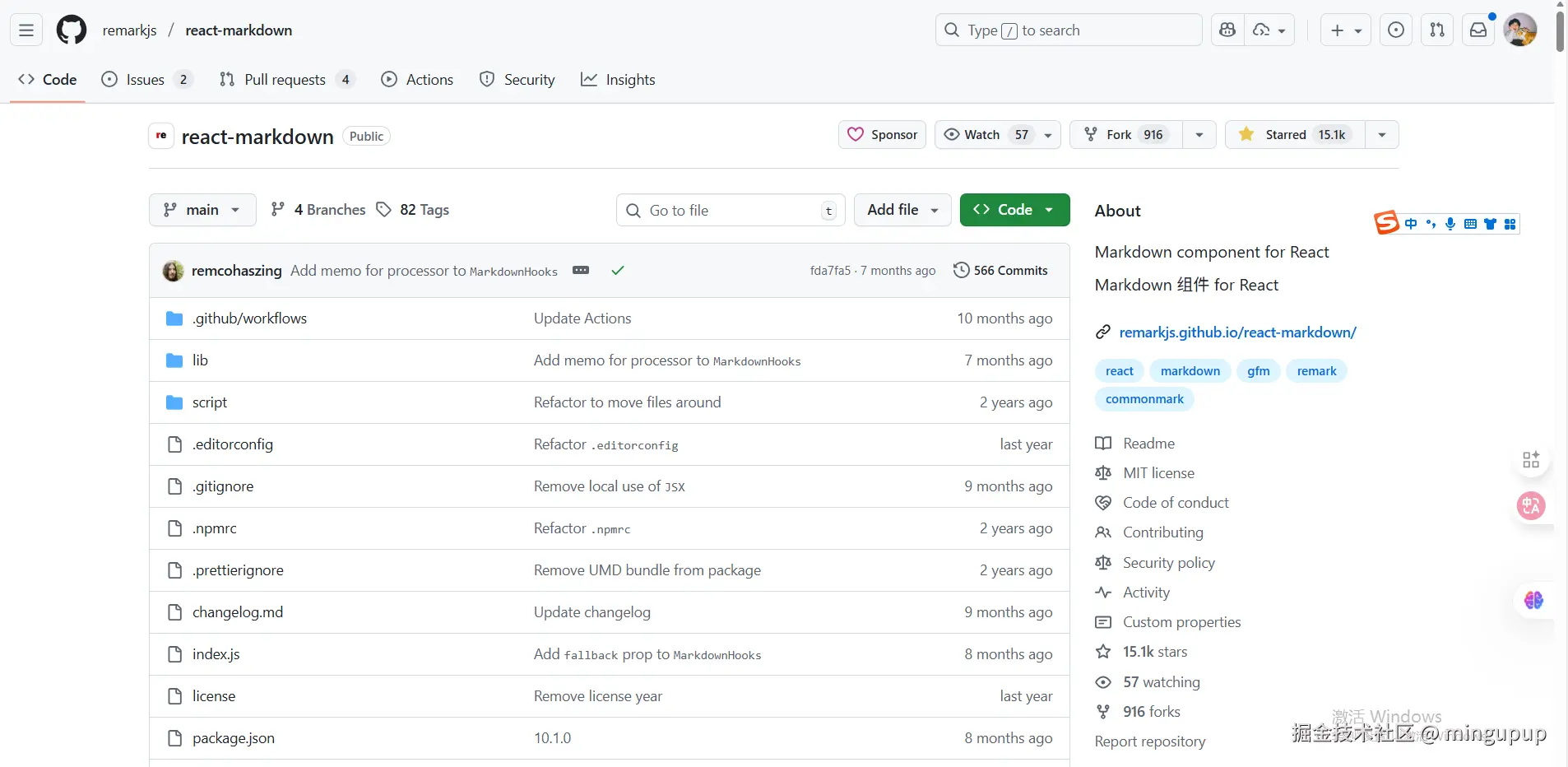This screenshot has height=767, width=1568.
Task: Click the gfm topic tag
Action: pyautogui.click(x=1258, y=371)
